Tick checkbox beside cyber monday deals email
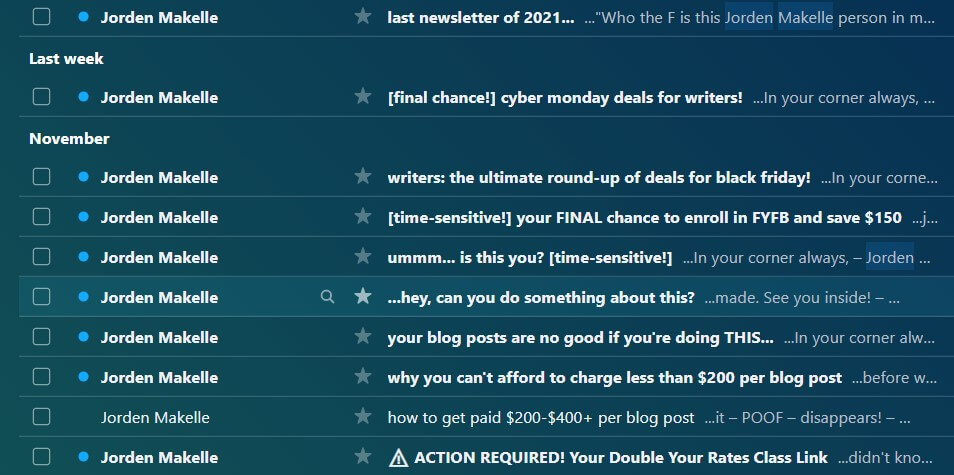 coord(41,97)
